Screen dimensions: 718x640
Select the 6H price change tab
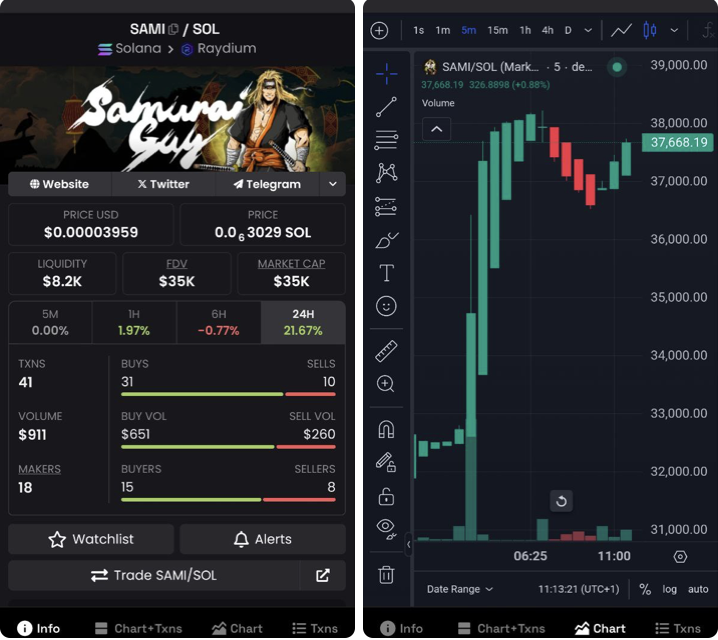218,322
